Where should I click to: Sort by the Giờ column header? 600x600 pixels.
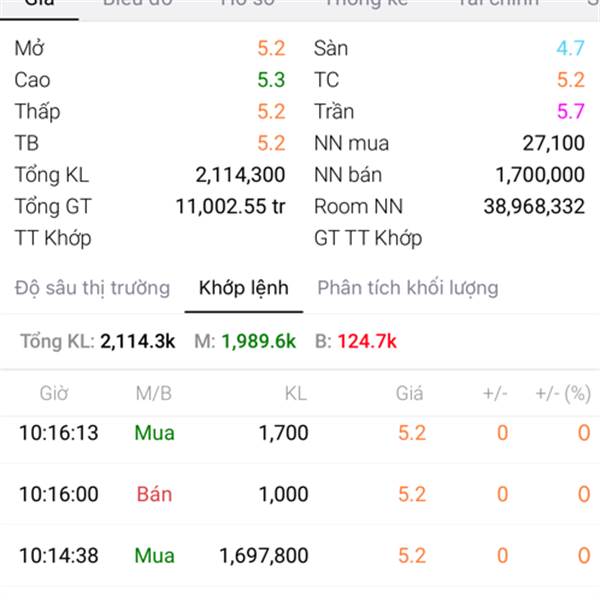click(54, 394)
